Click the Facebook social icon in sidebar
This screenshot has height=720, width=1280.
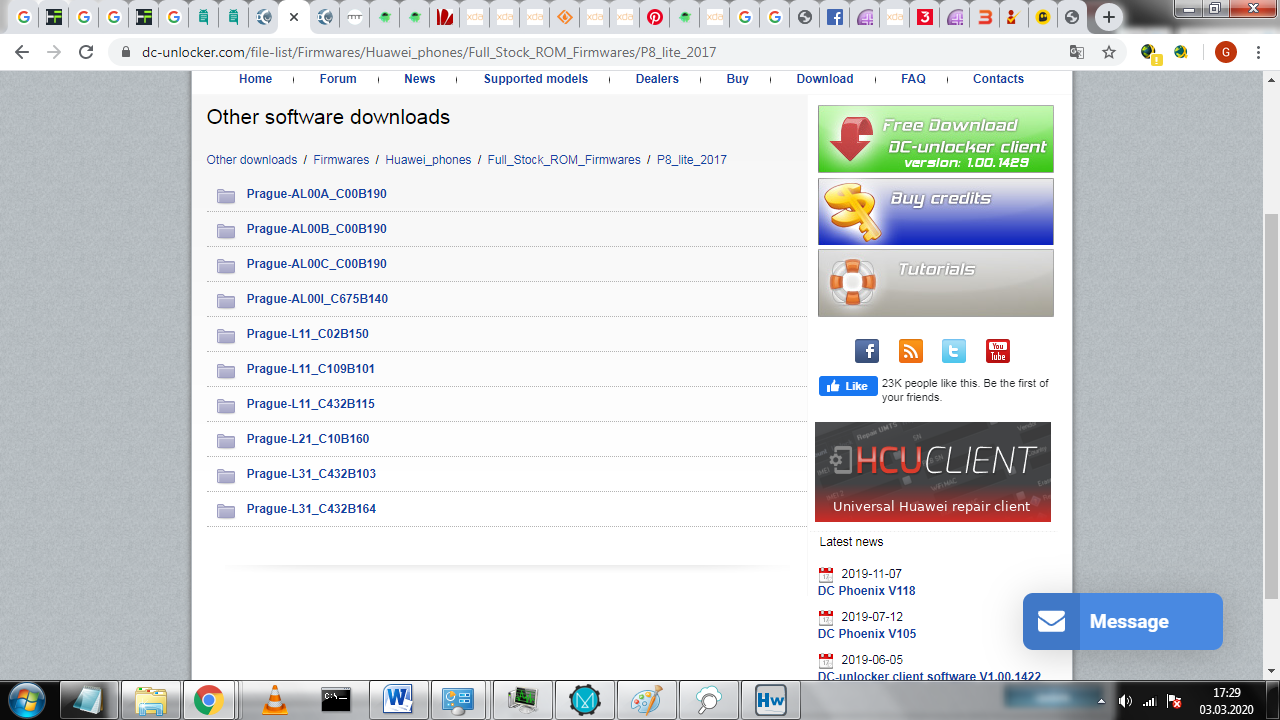[x=867, y=351]
